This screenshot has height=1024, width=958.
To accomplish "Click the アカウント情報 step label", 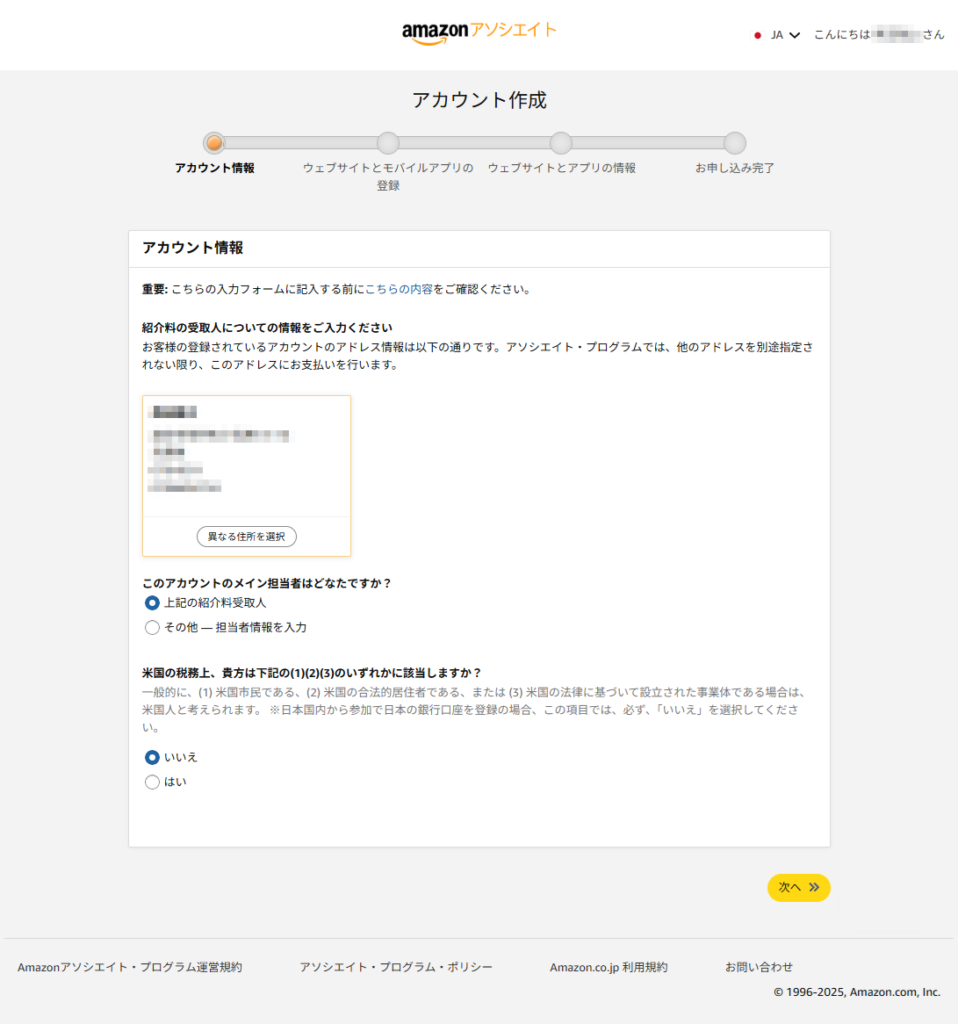I will coord(214,168).
